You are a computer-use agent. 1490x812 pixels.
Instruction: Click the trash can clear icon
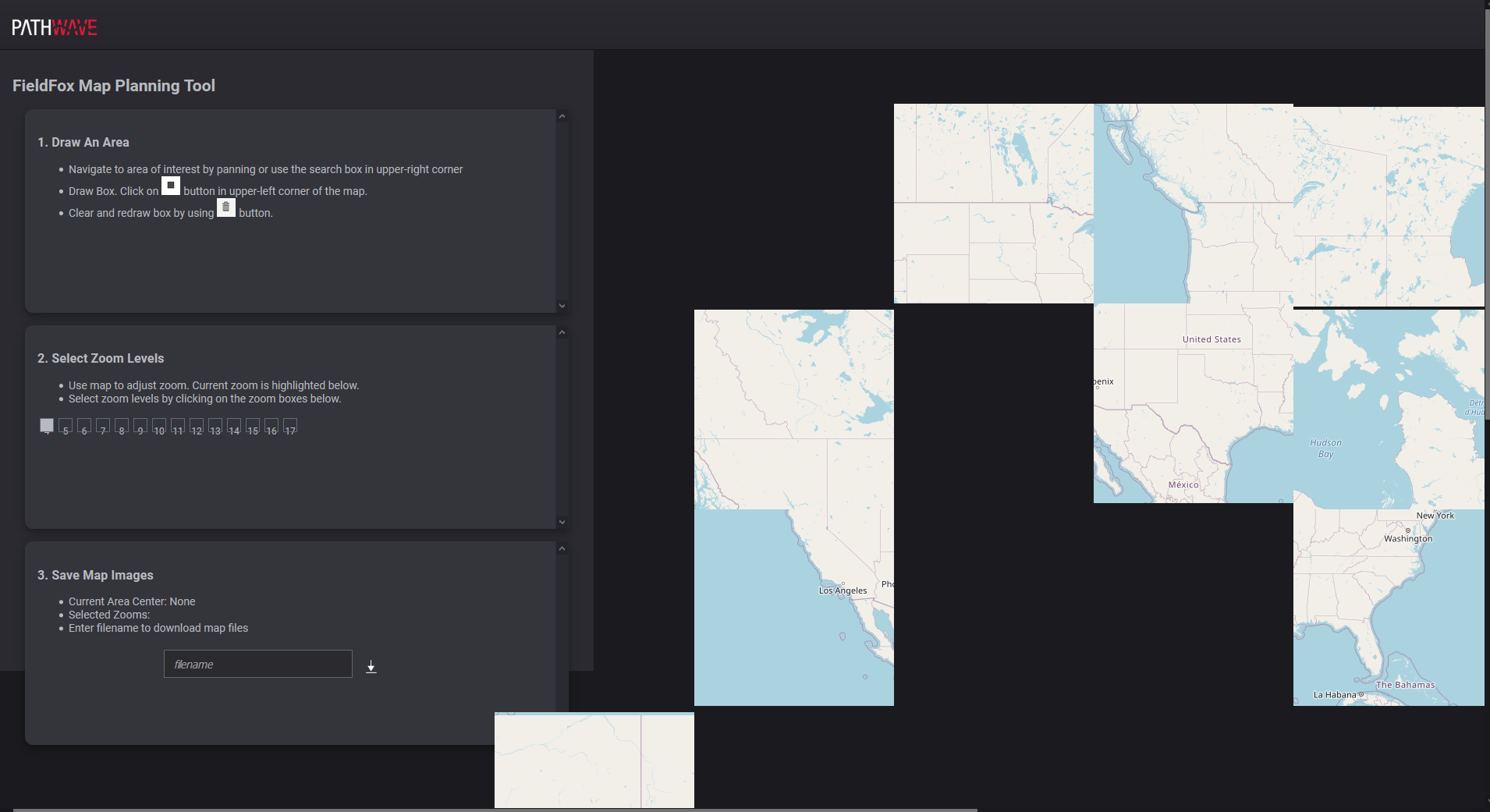(226, 207)
